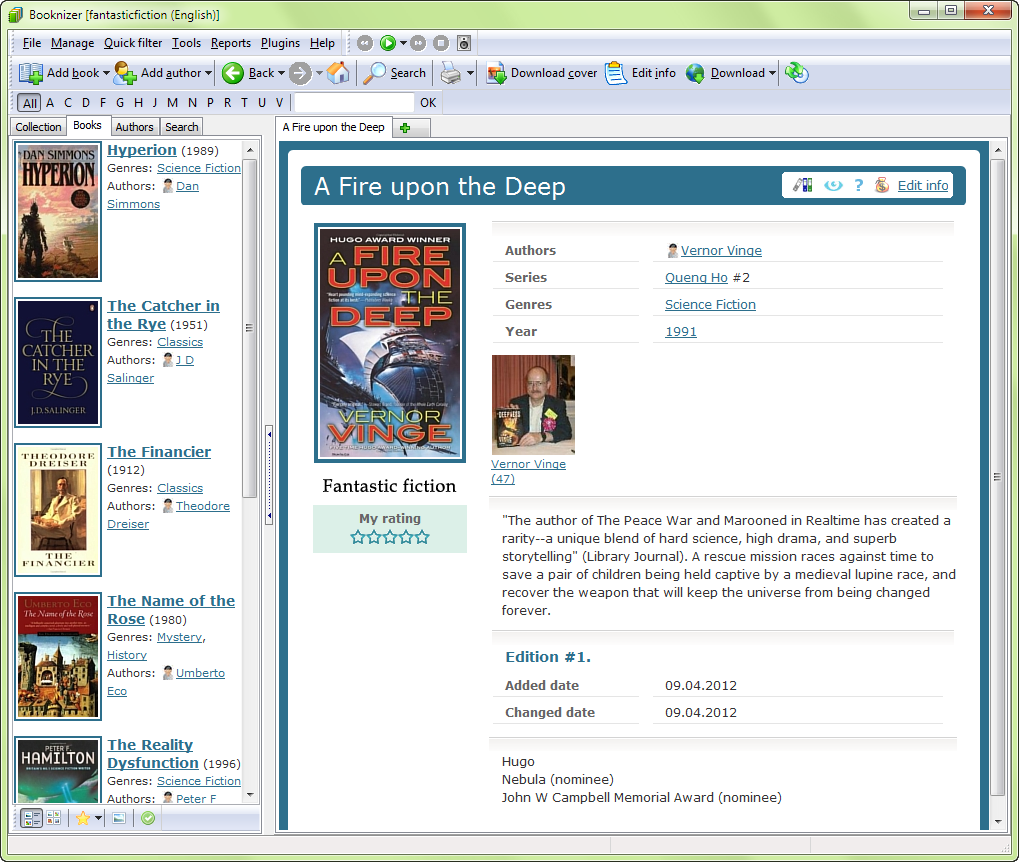Image resolution: width=1019 pixels, height=862 pixels.
Task: Click the green play media button
Action: (x=388, y=43)
